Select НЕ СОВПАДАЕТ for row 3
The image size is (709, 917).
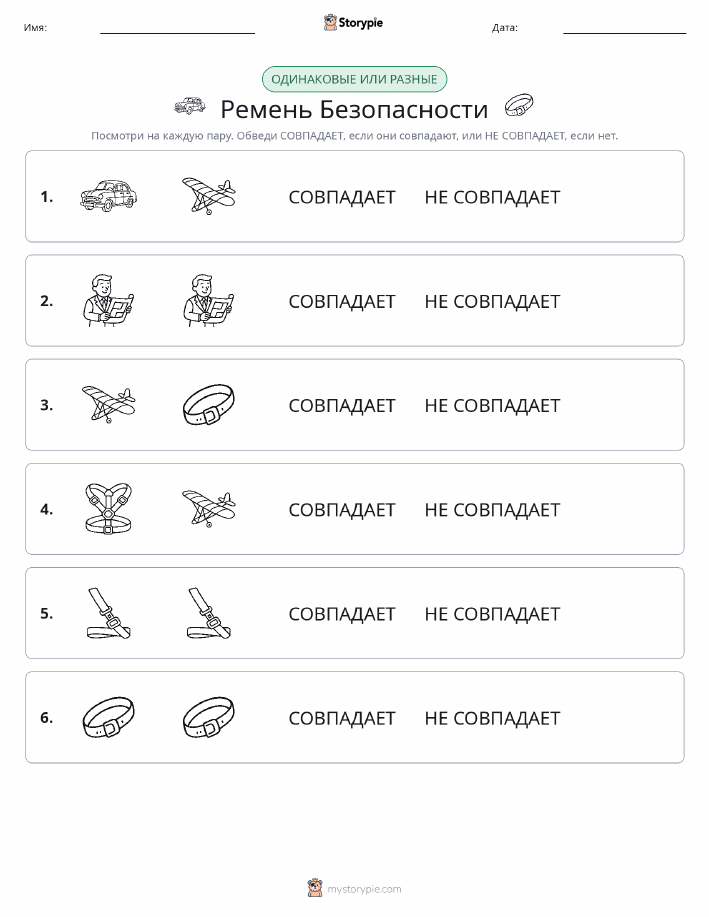pyautogui.click(x=493, y=405)
